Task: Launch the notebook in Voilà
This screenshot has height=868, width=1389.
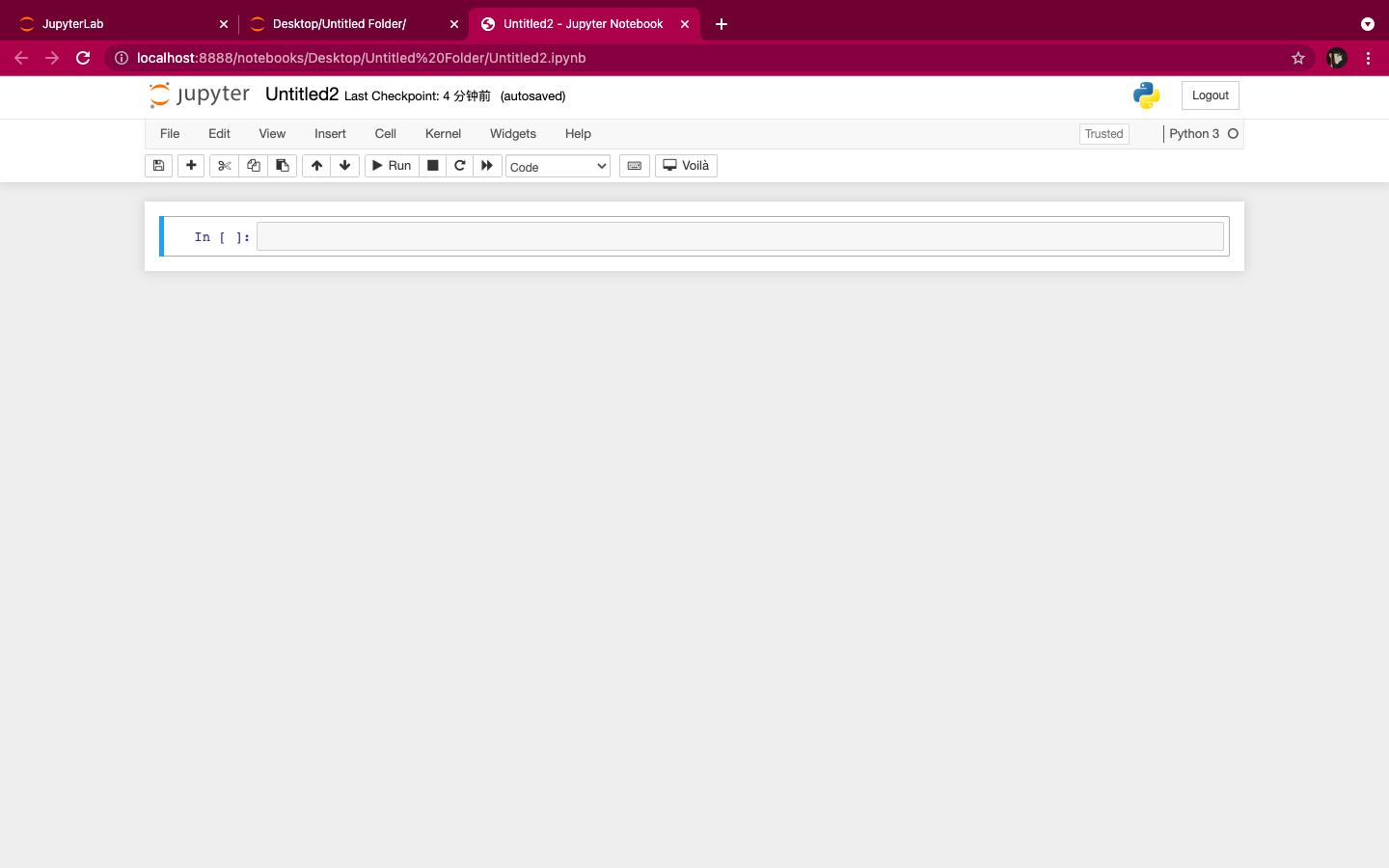Action: coord(685,165)
